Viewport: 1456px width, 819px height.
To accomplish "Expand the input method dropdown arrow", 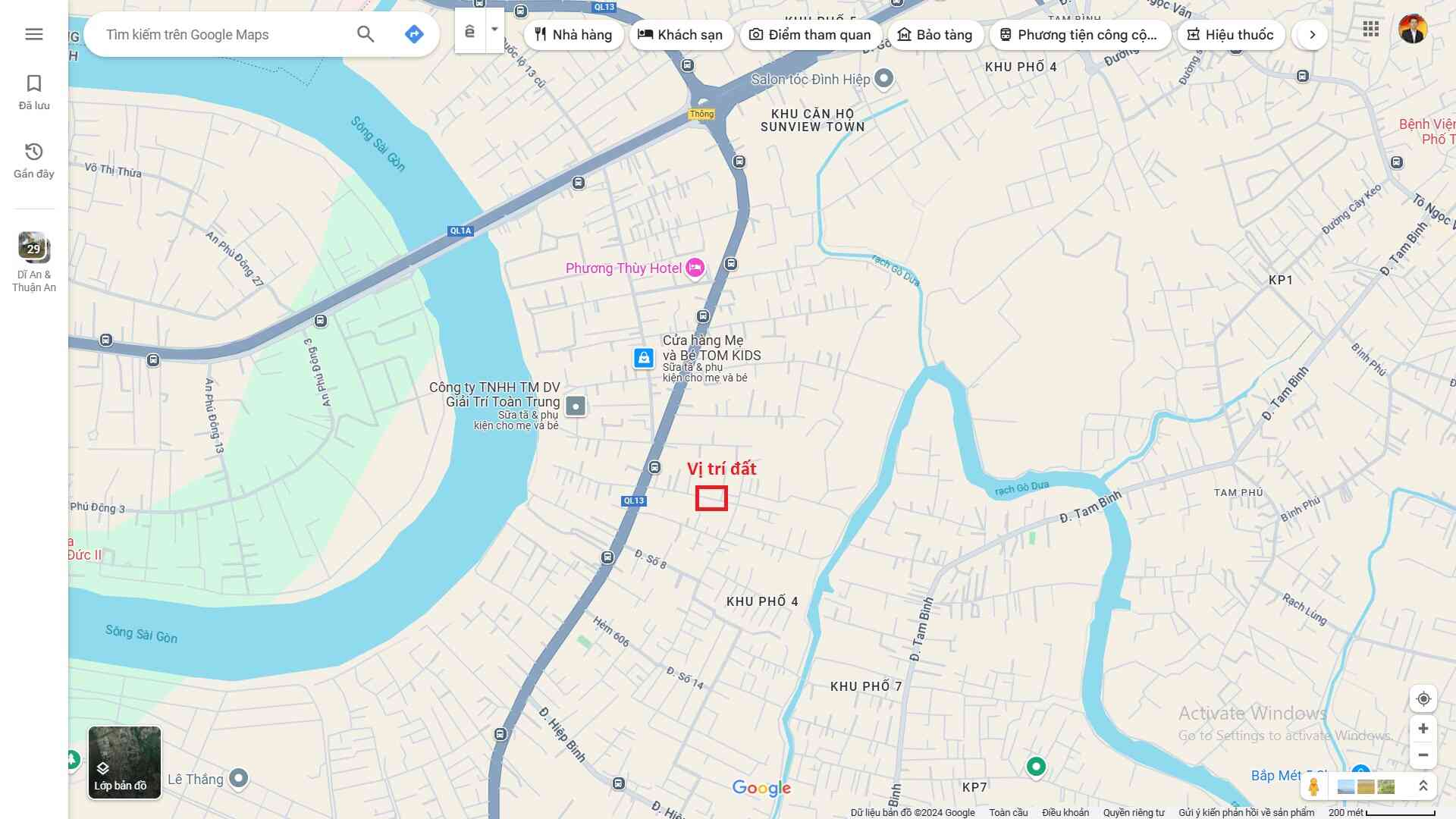I will (x=494, y=30).
